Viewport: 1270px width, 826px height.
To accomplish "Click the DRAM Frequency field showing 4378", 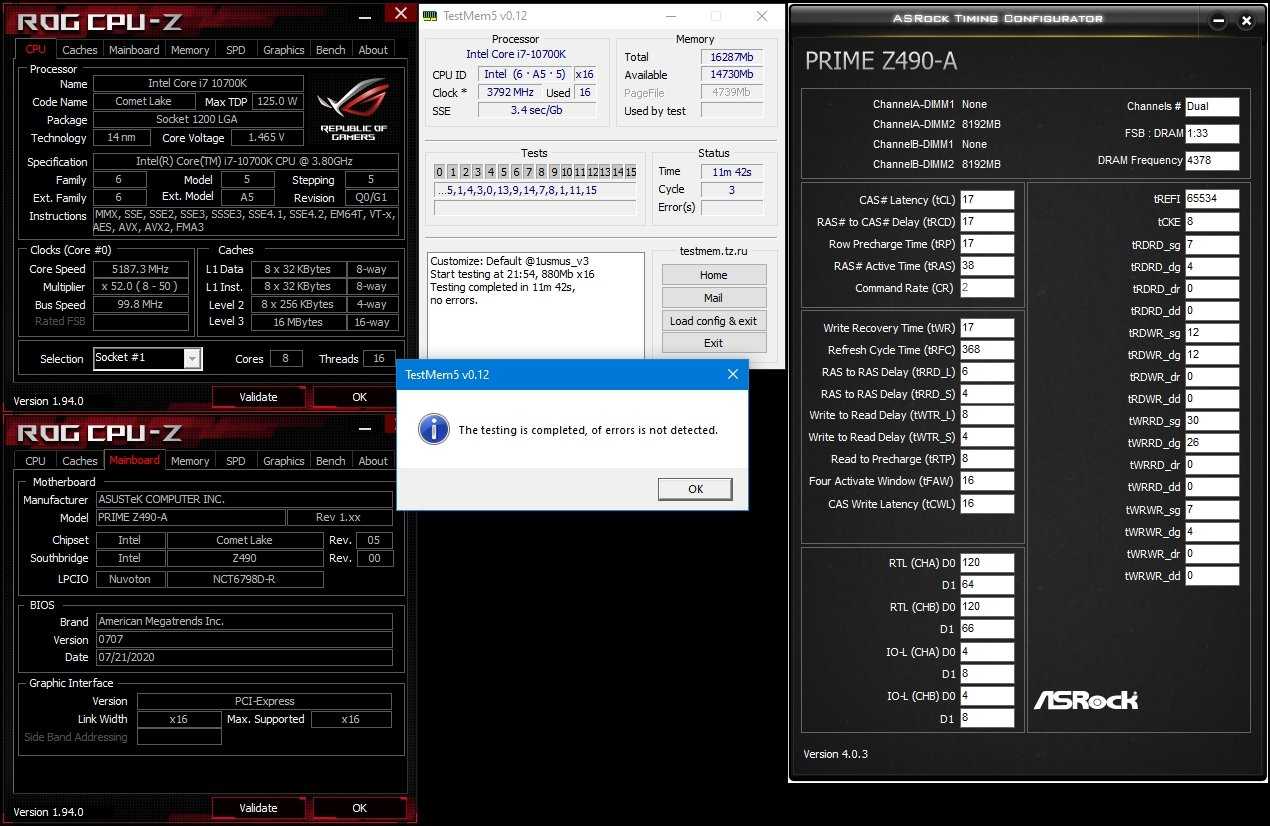I will 1212,160.
